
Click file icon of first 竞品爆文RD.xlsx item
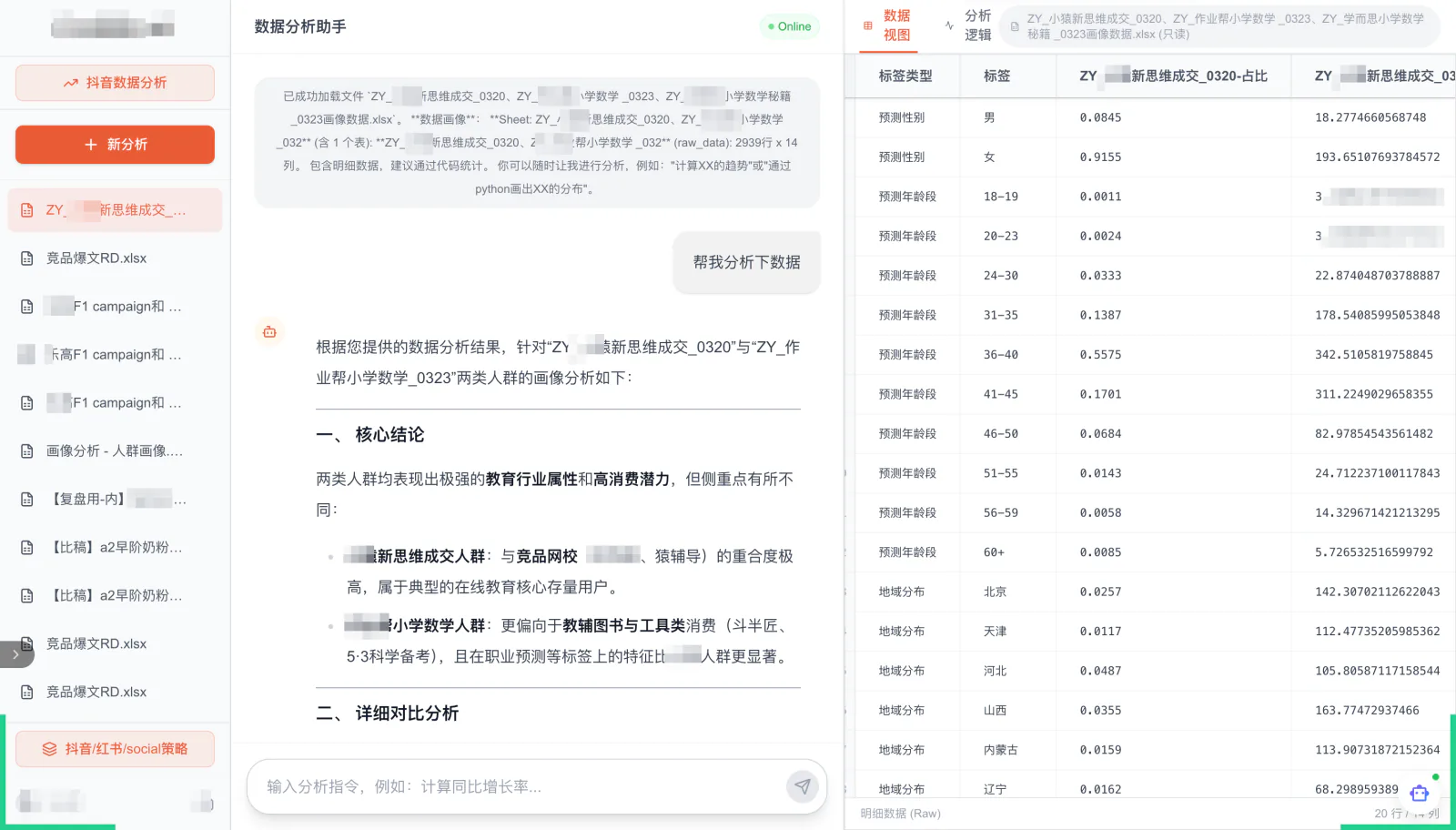27,258
